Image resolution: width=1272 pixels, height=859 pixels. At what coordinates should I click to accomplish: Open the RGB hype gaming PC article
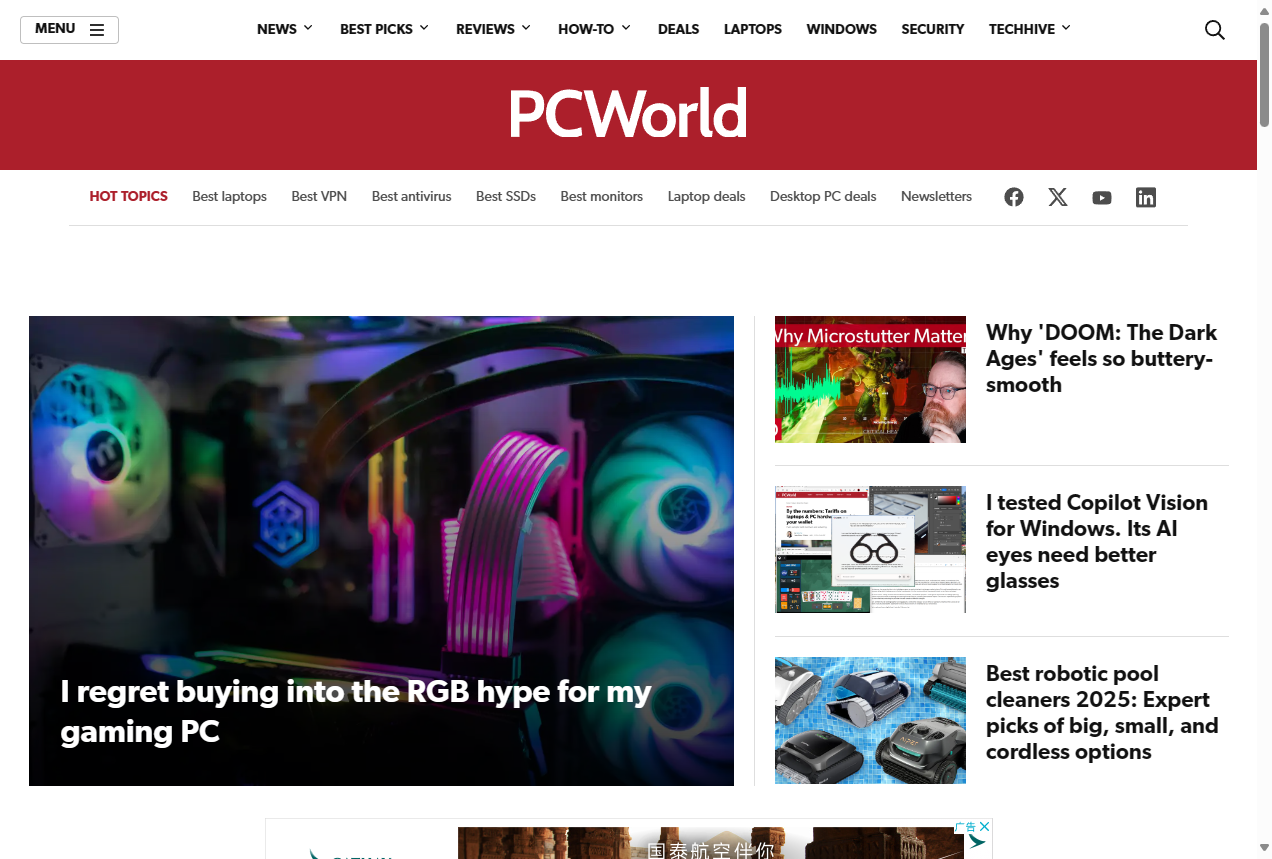[356, 711]
